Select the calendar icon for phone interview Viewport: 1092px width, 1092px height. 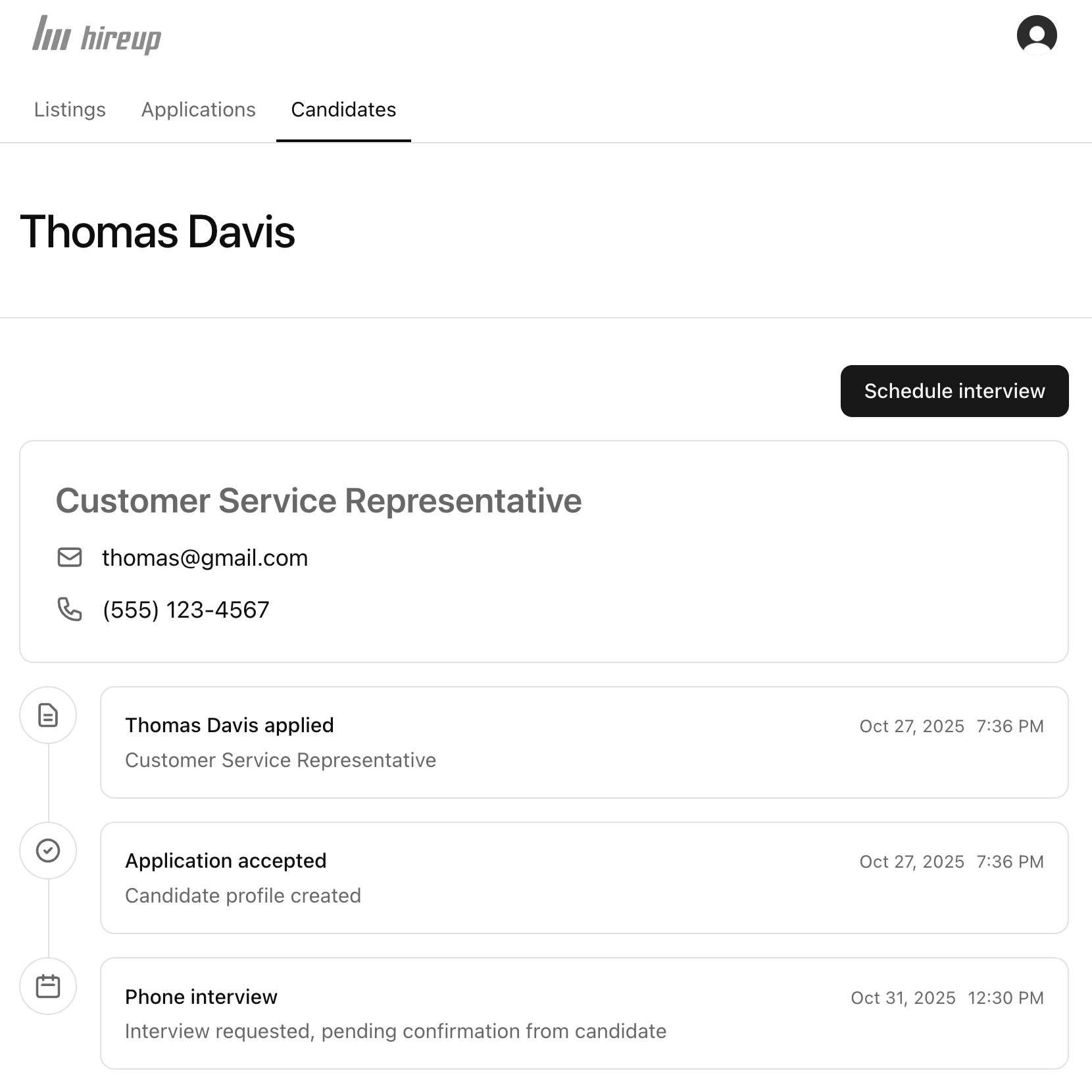pyautogui.click(x=48, y=986)
